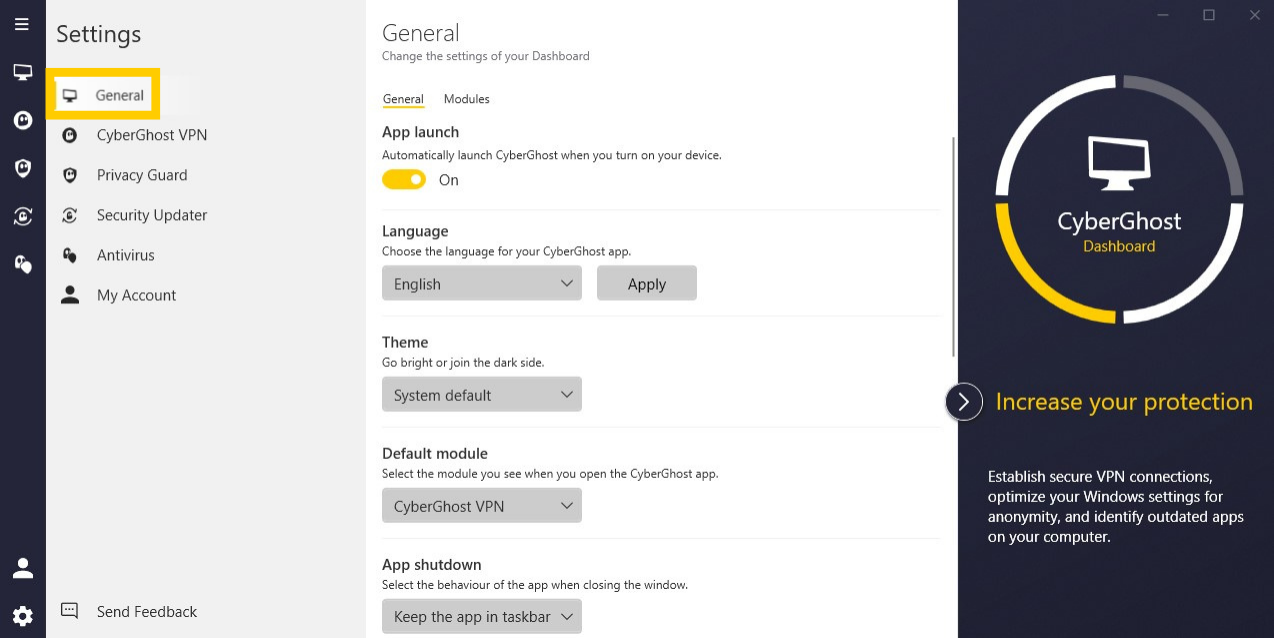Click the monitor icon beside General
The width and height of the screenshot is (1274, 638).
tap(70, 96)
